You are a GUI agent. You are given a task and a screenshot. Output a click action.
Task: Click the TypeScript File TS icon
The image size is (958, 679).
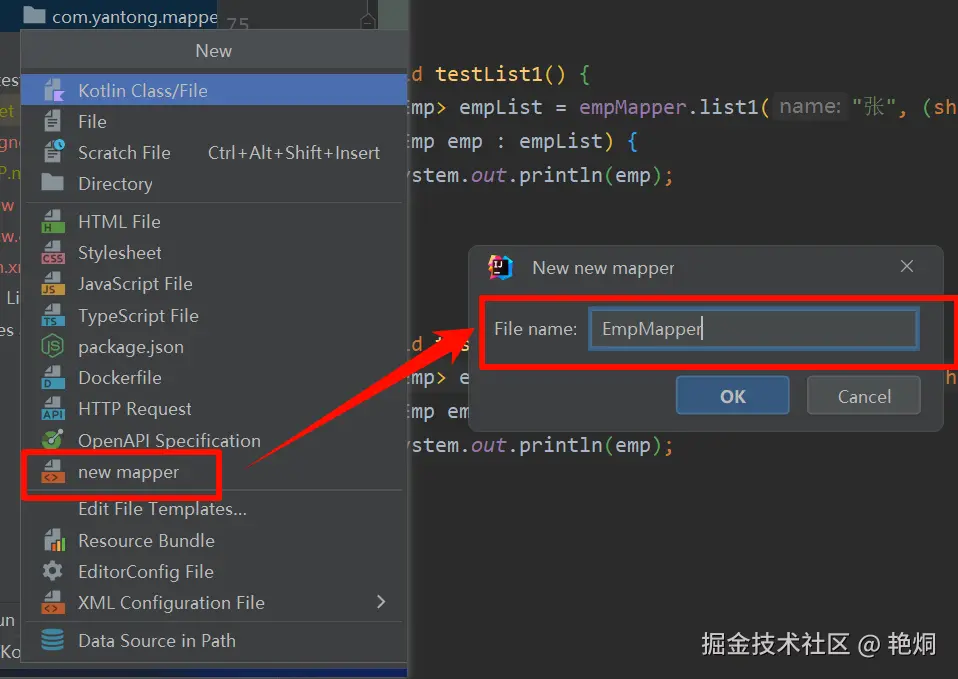pos(53,315)
